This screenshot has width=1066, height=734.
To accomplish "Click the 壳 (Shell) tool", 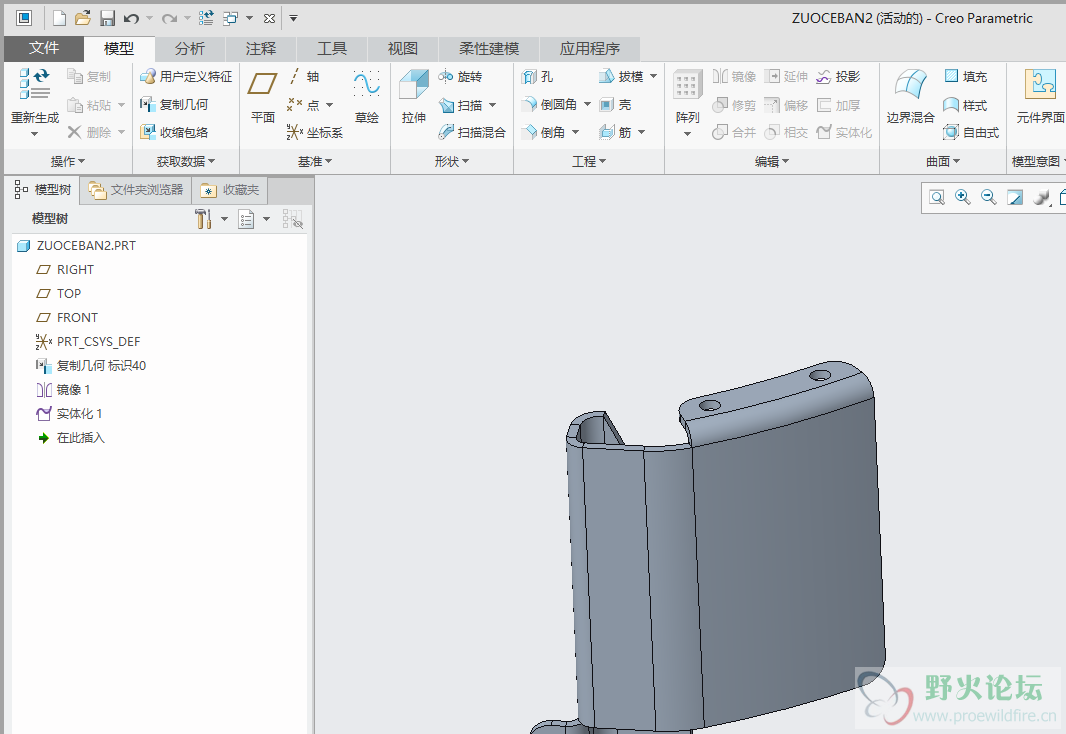I will [x=616, y=104].
